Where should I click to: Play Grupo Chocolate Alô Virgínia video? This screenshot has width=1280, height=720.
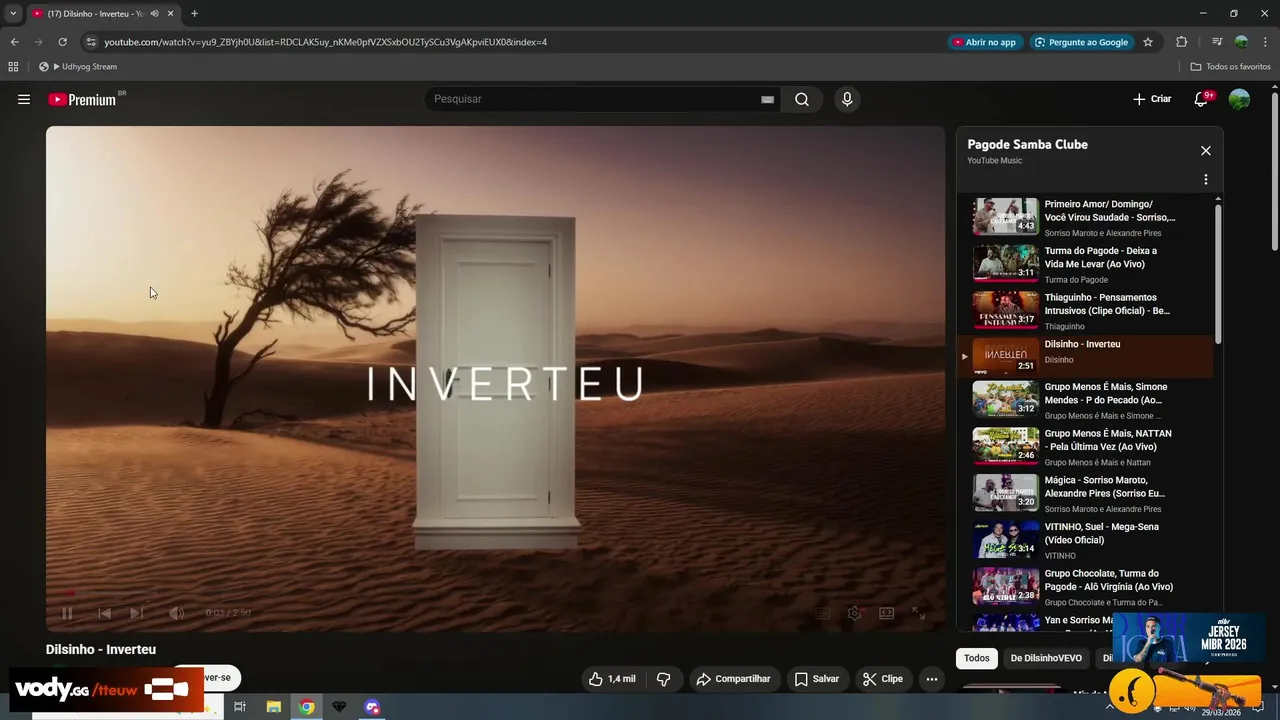[1086, 587]
